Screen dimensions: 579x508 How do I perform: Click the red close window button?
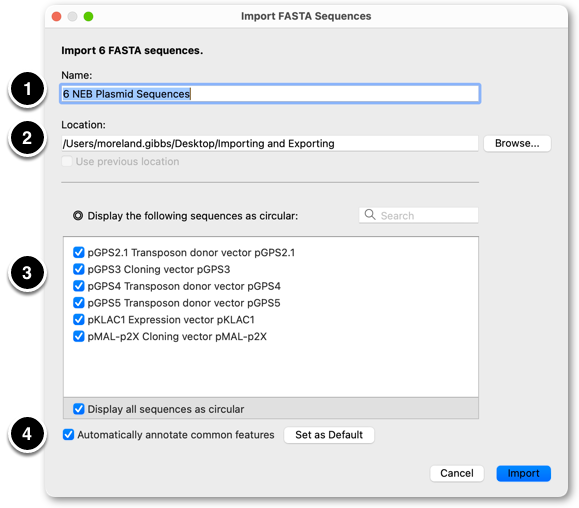56,16
